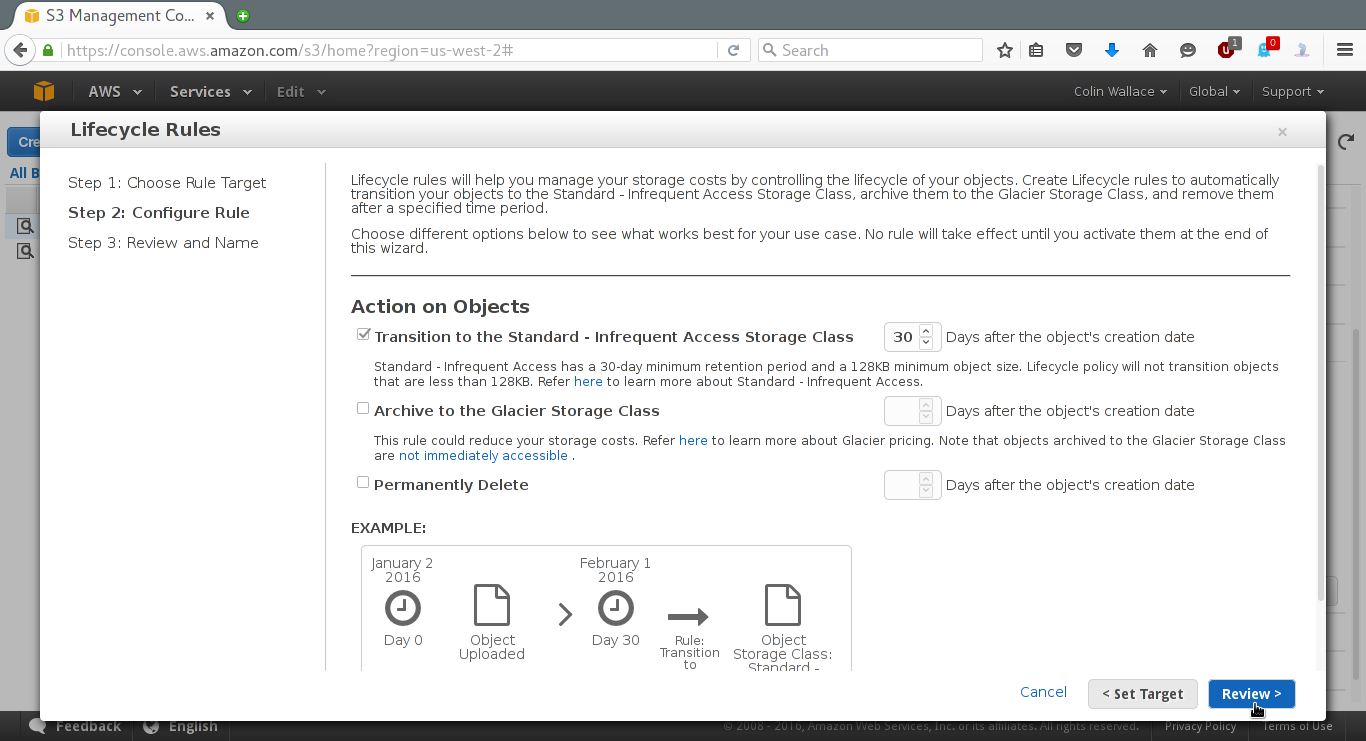Click the Day 0 clock icon in example
Image resolution: width=1366 pixels, height=741 pixels.
(x=403, y=608)
